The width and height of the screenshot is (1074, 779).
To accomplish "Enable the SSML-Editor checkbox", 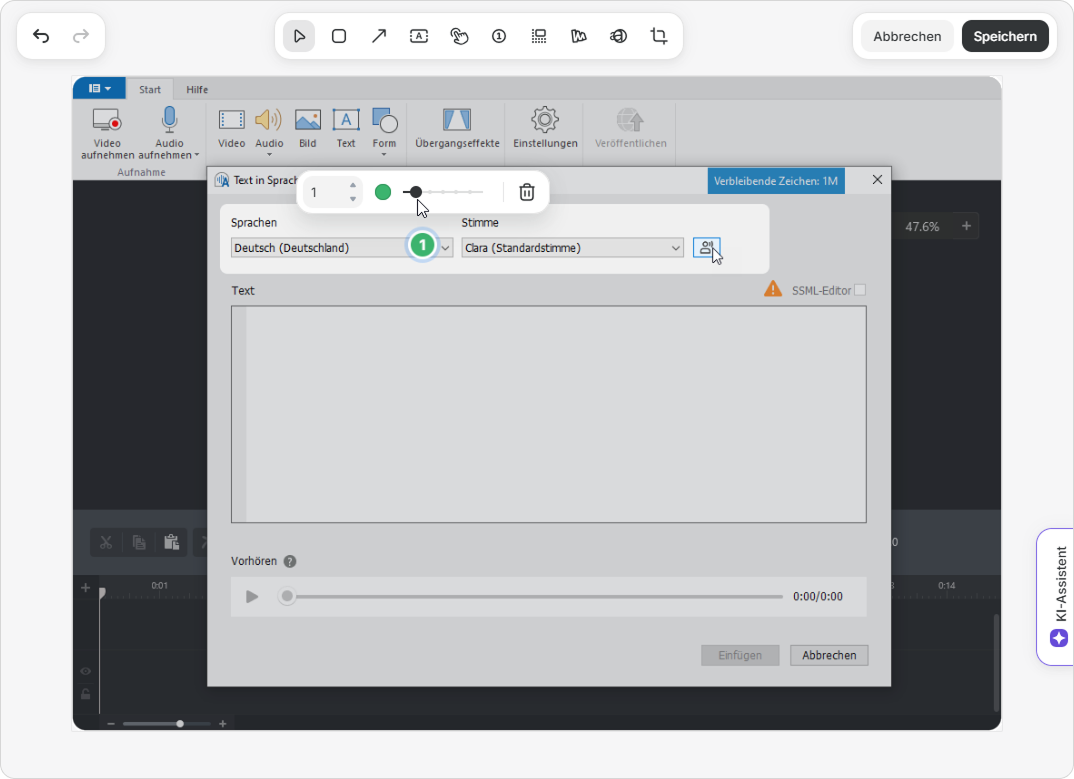I will pyautogui.click(x=860, y=290).
